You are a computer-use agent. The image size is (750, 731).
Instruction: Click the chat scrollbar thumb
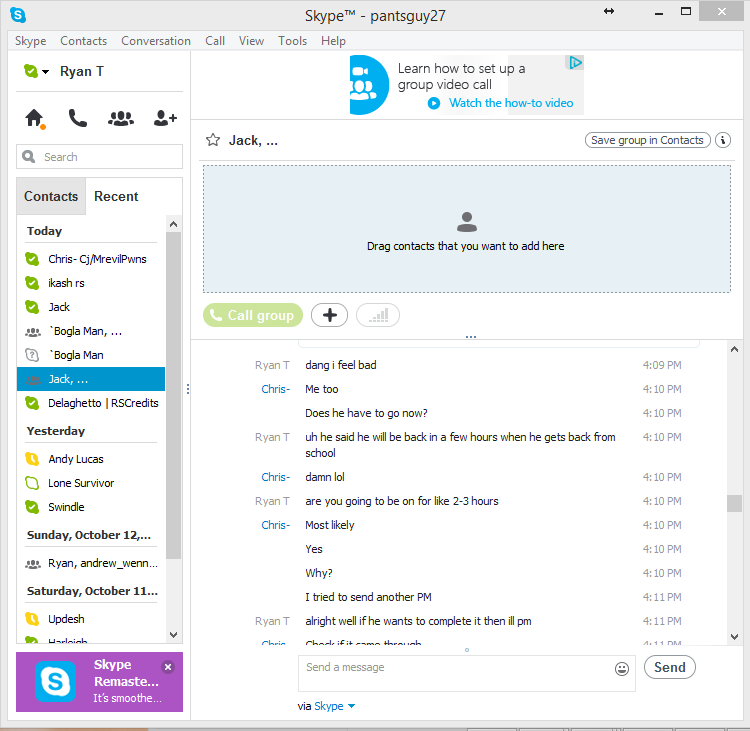tap(734, 503)
